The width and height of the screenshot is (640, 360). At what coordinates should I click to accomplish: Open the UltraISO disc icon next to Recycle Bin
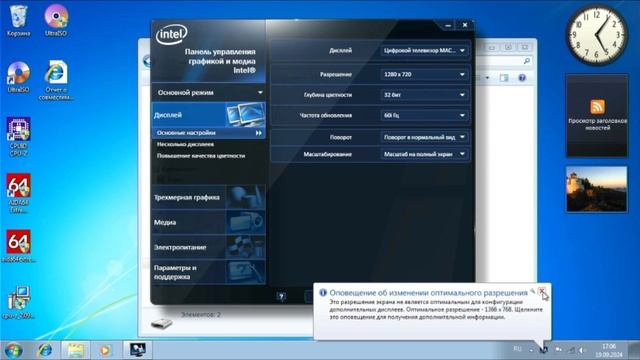[56, 21]
